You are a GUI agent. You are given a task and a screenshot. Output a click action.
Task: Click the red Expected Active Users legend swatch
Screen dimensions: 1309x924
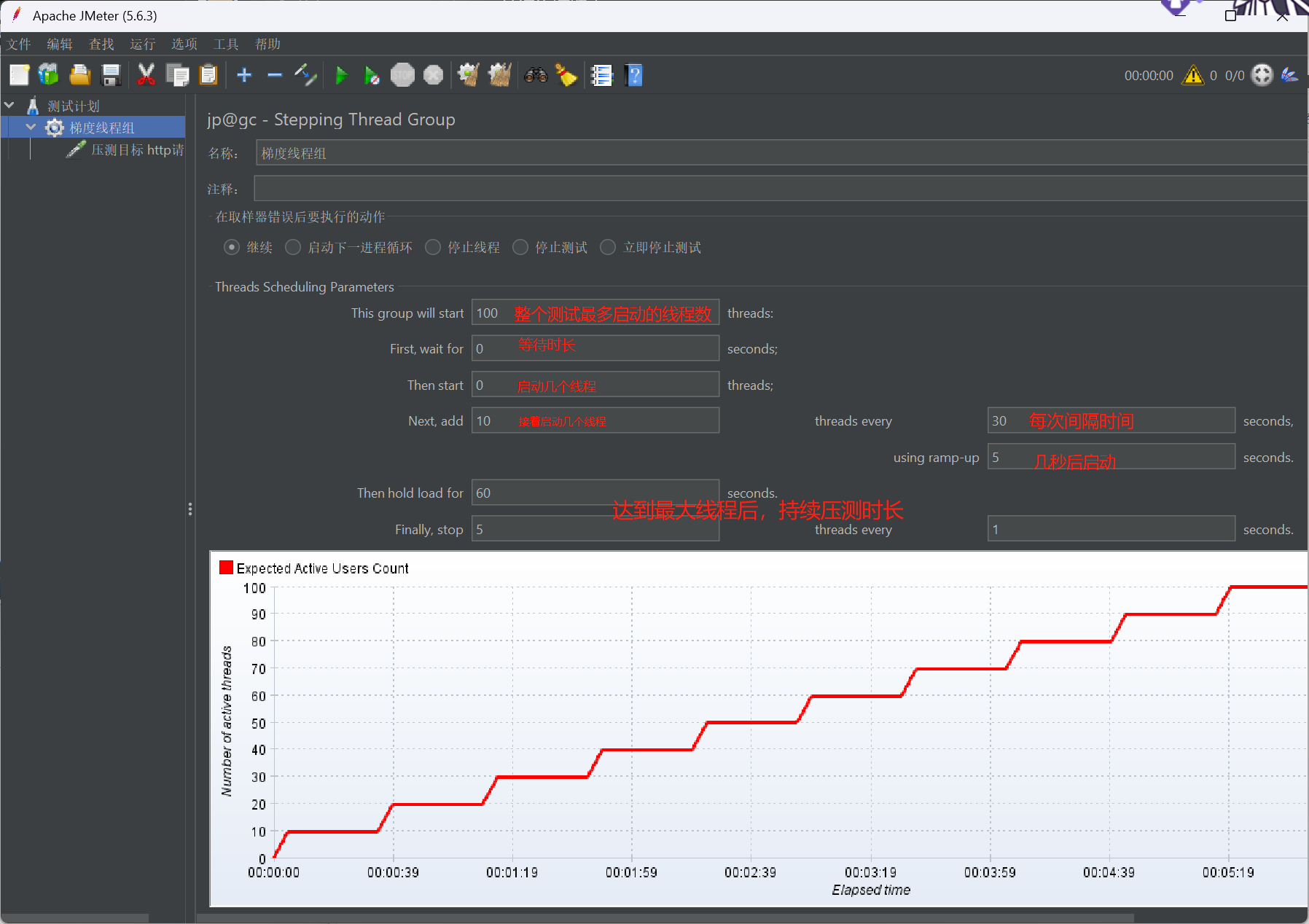(x=226, y=568)
